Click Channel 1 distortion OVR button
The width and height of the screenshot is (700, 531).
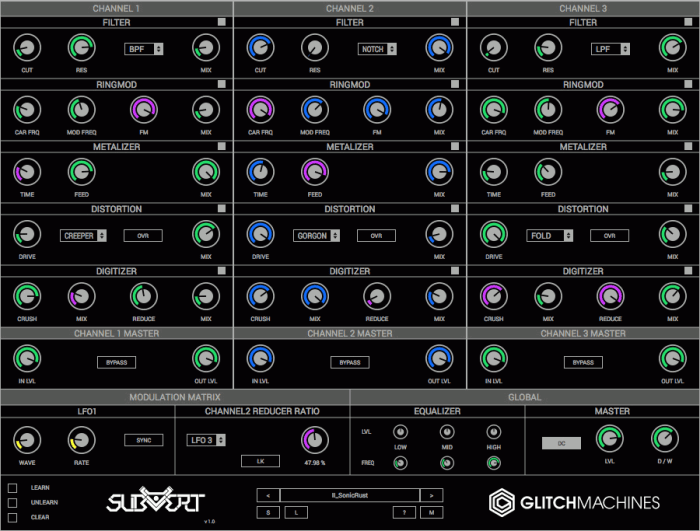pyautogui.click(x=143, y=236)
